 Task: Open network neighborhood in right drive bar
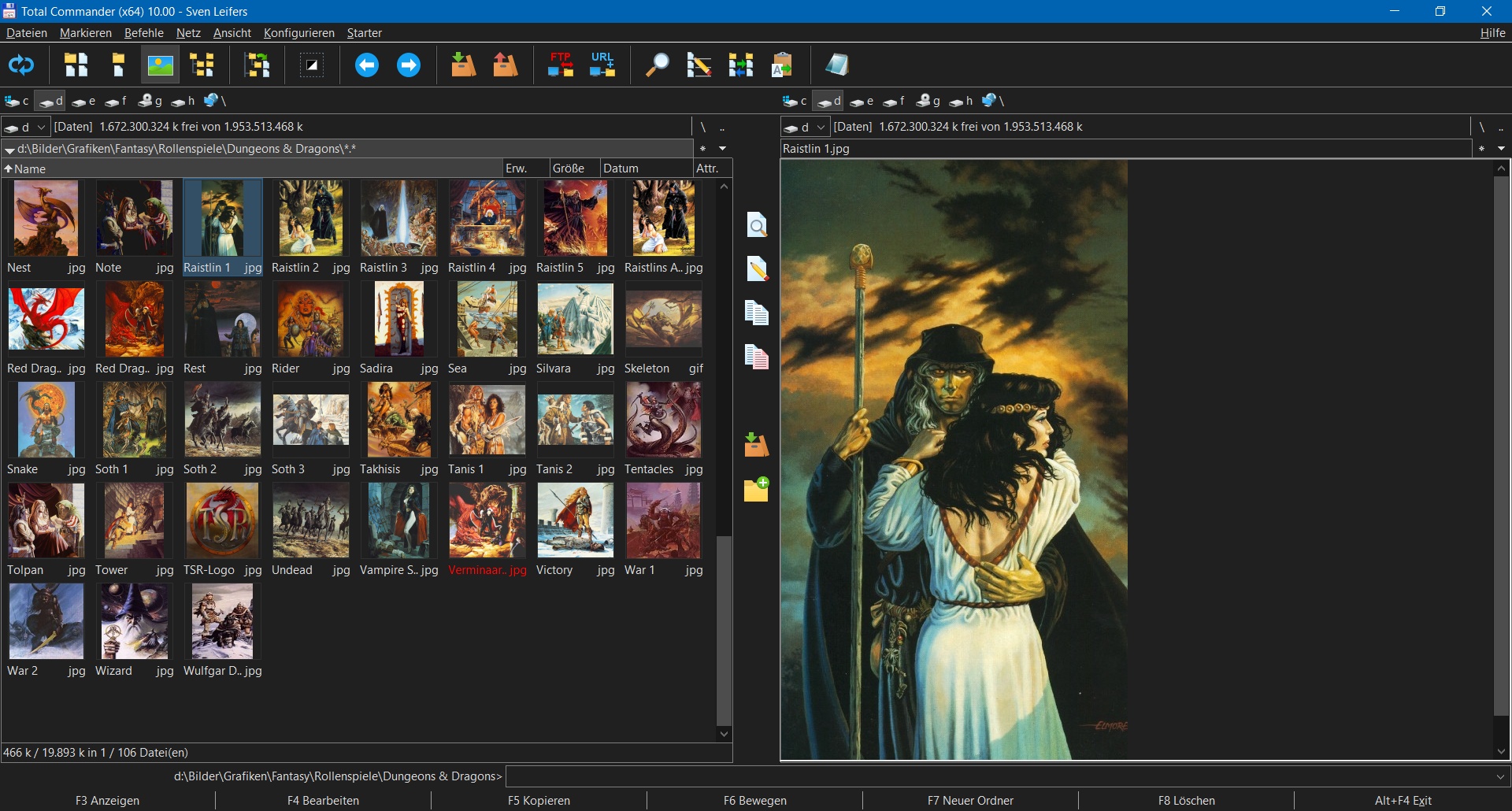coord(992,101)
